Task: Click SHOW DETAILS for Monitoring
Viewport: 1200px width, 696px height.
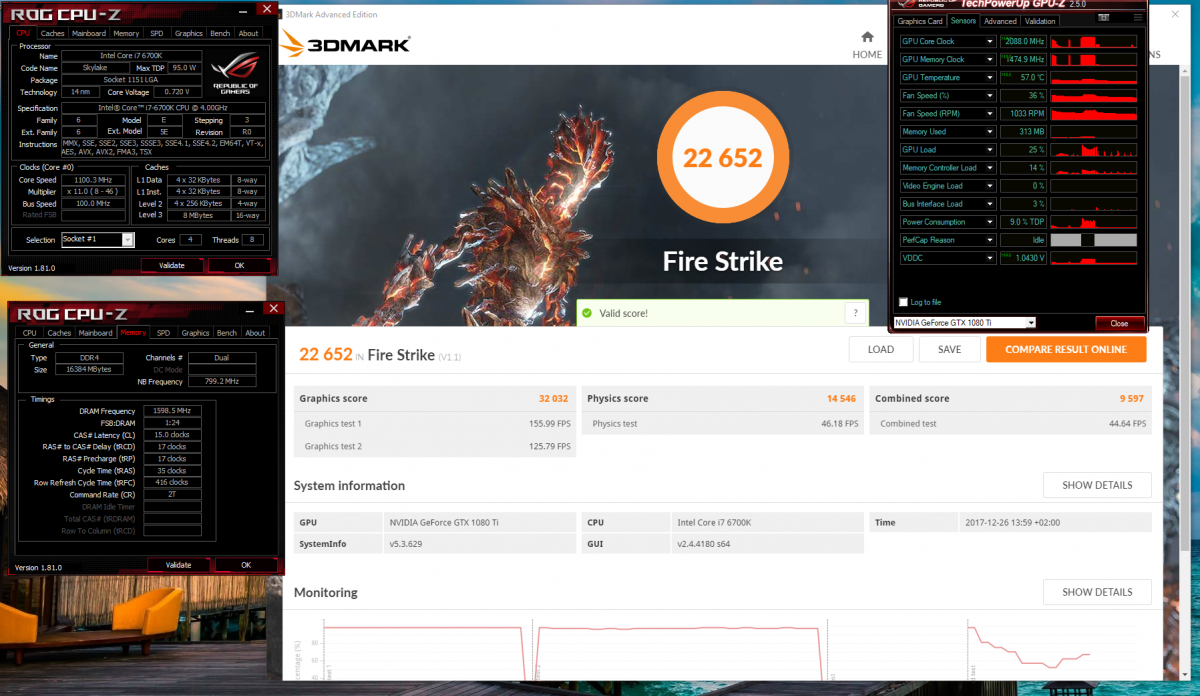Action: click(1097, 592)
